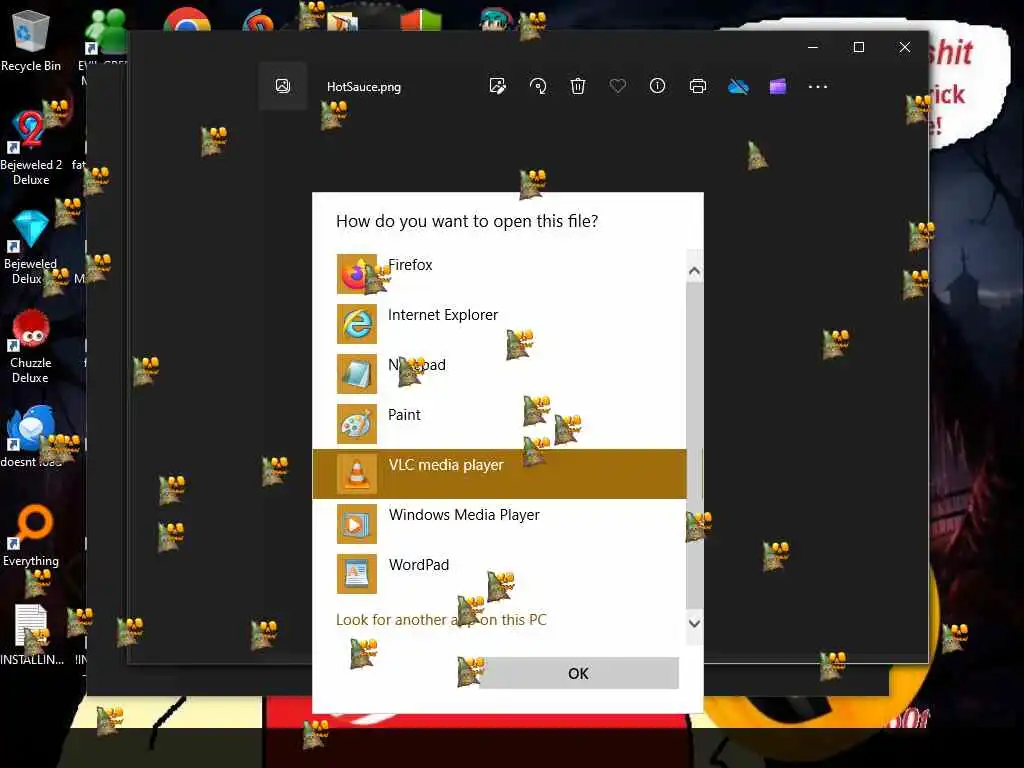Select the Thunderbird 'doesnt load' desktop shortcut

point(31,436)
